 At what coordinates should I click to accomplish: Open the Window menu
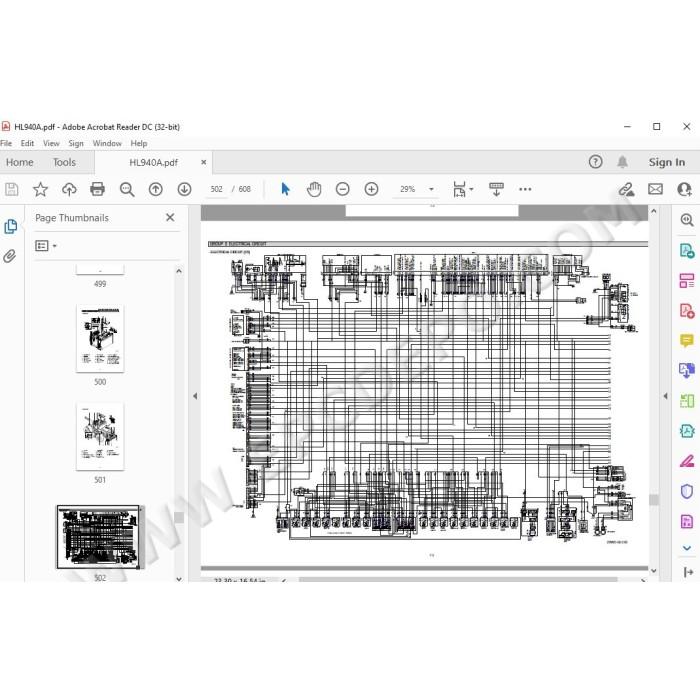(x=107, y=143)
